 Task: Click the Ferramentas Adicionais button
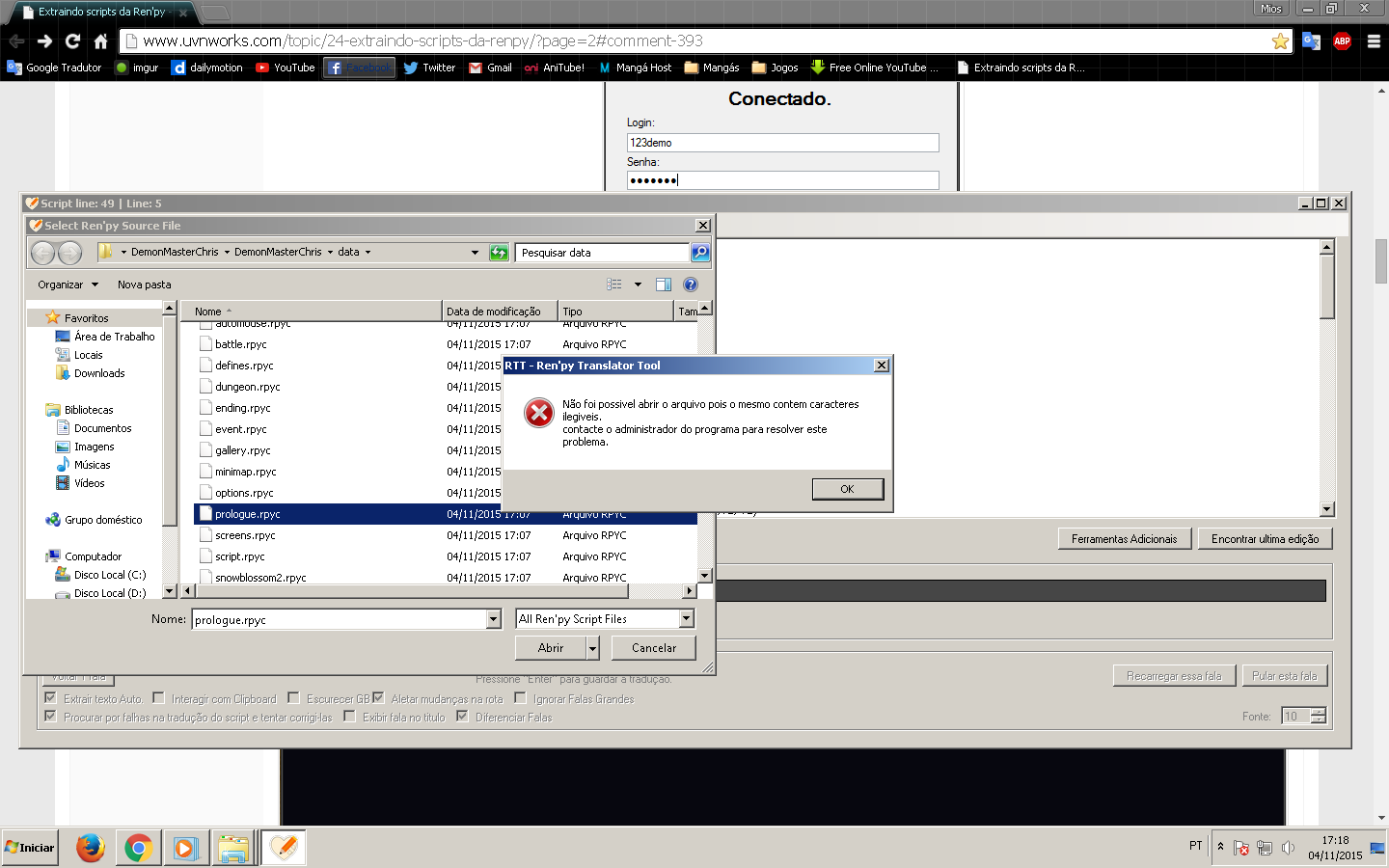pos(1125,539)
